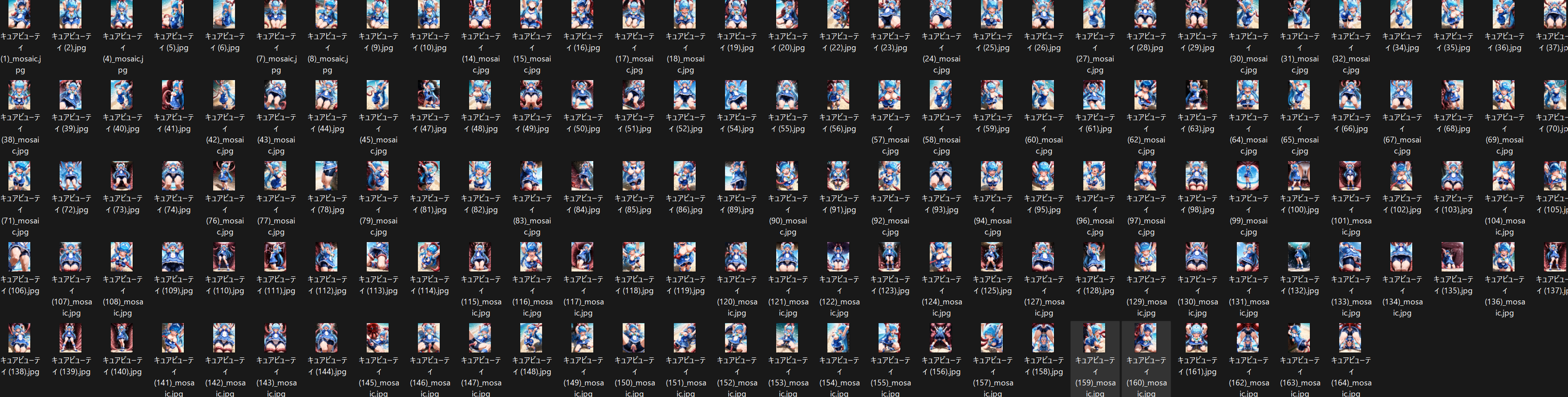Select file name "キュアビューティ (91).jpg"
Image resolution: width=1568 pixels, height=397 pixels.
[838, 204]
